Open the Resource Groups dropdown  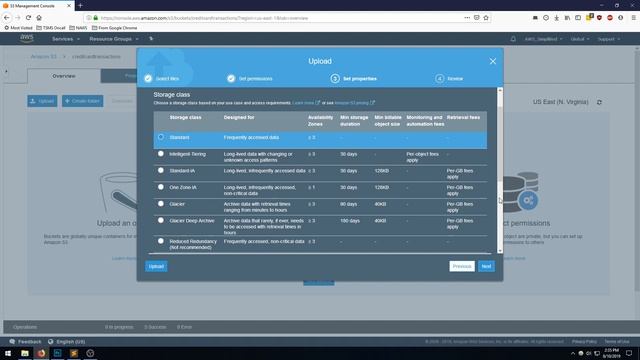(x=114, y=39)
